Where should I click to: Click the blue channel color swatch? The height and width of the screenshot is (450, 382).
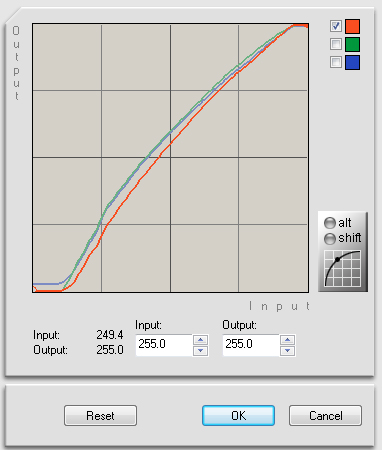click(x=352, y=62)
